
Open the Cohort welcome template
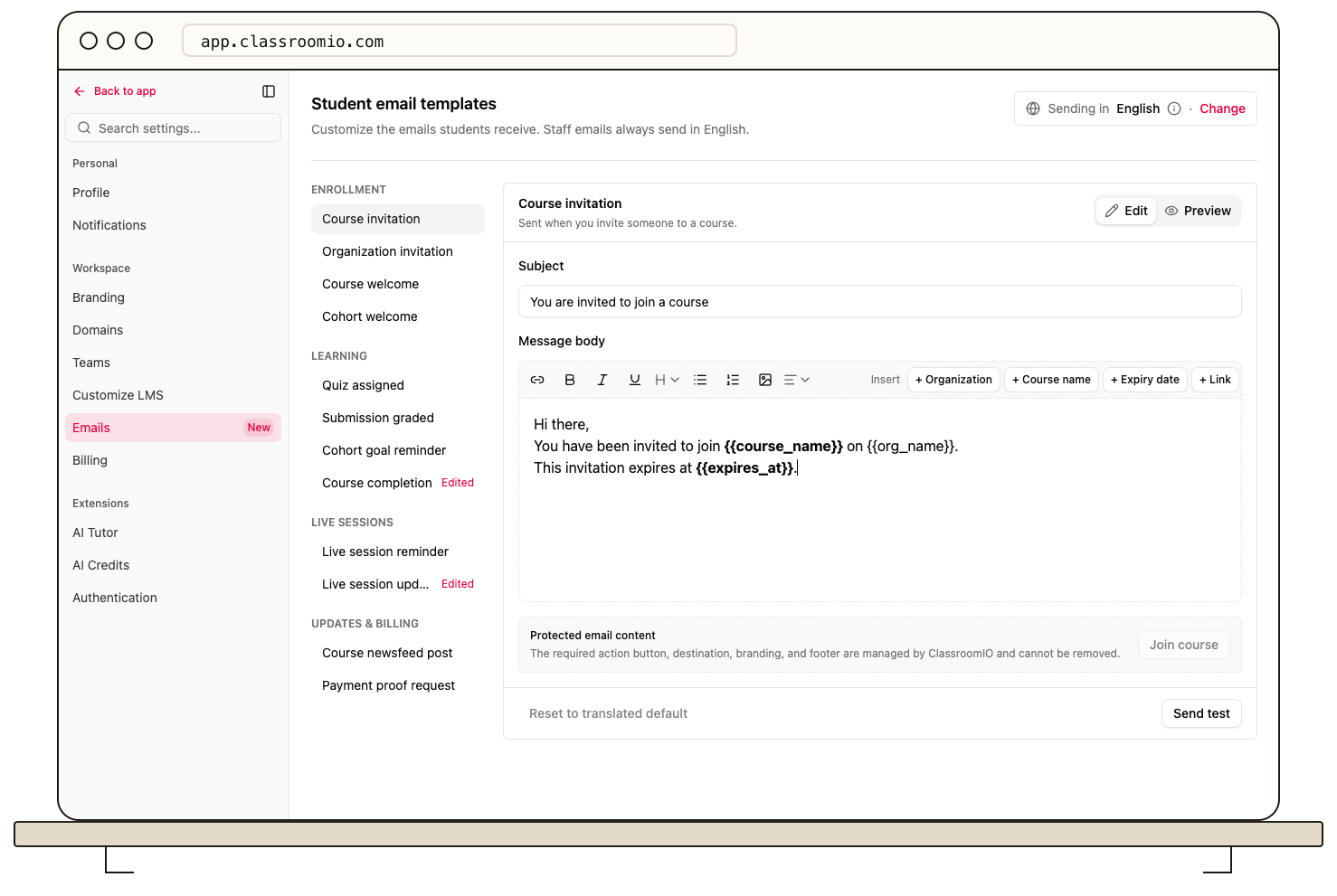tap(398, 316)
